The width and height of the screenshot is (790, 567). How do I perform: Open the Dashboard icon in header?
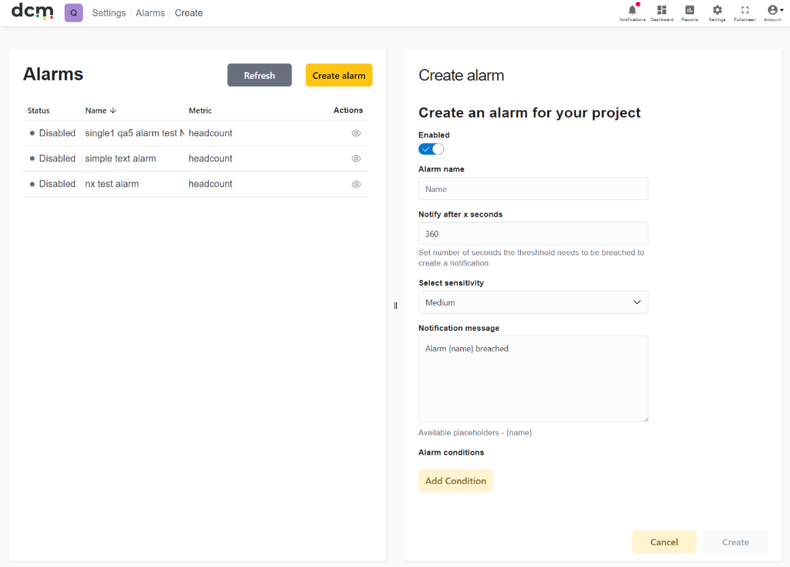[x=662, y=10]
